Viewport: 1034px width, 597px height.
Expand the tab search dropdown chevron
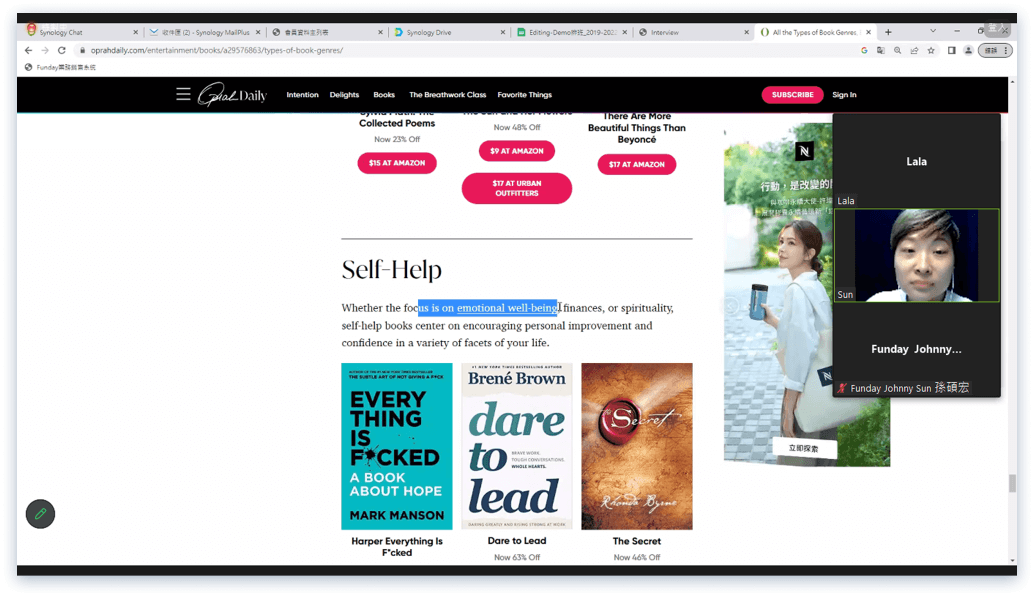point(932,32)
